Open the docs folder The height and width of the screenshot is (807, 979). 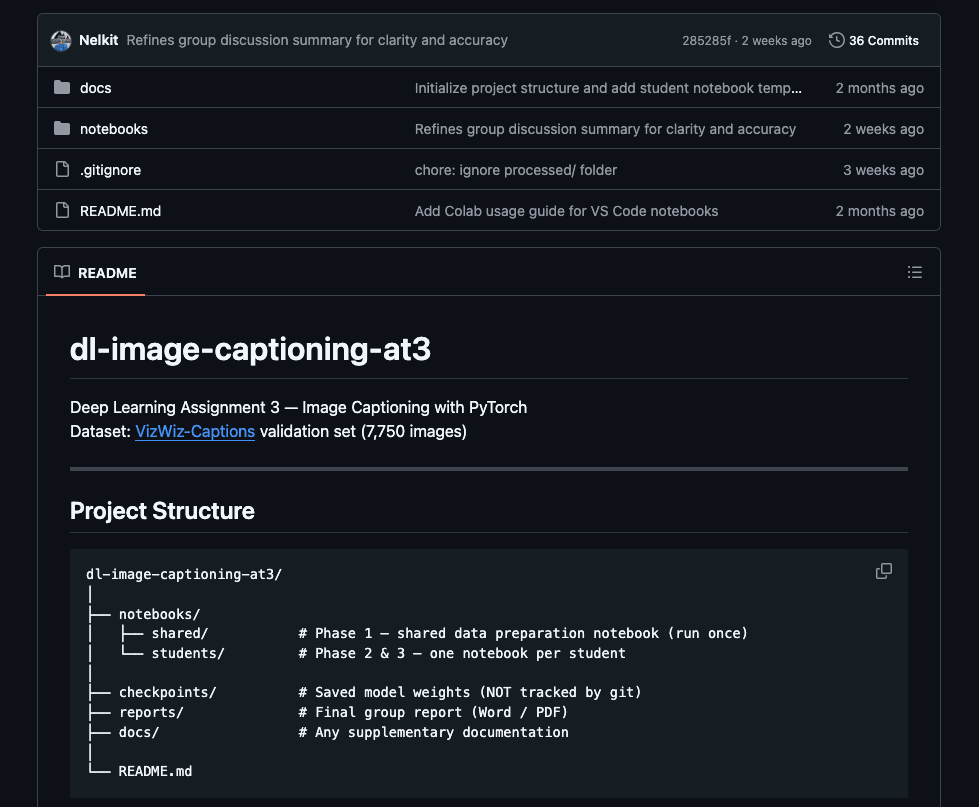(96, 88)
